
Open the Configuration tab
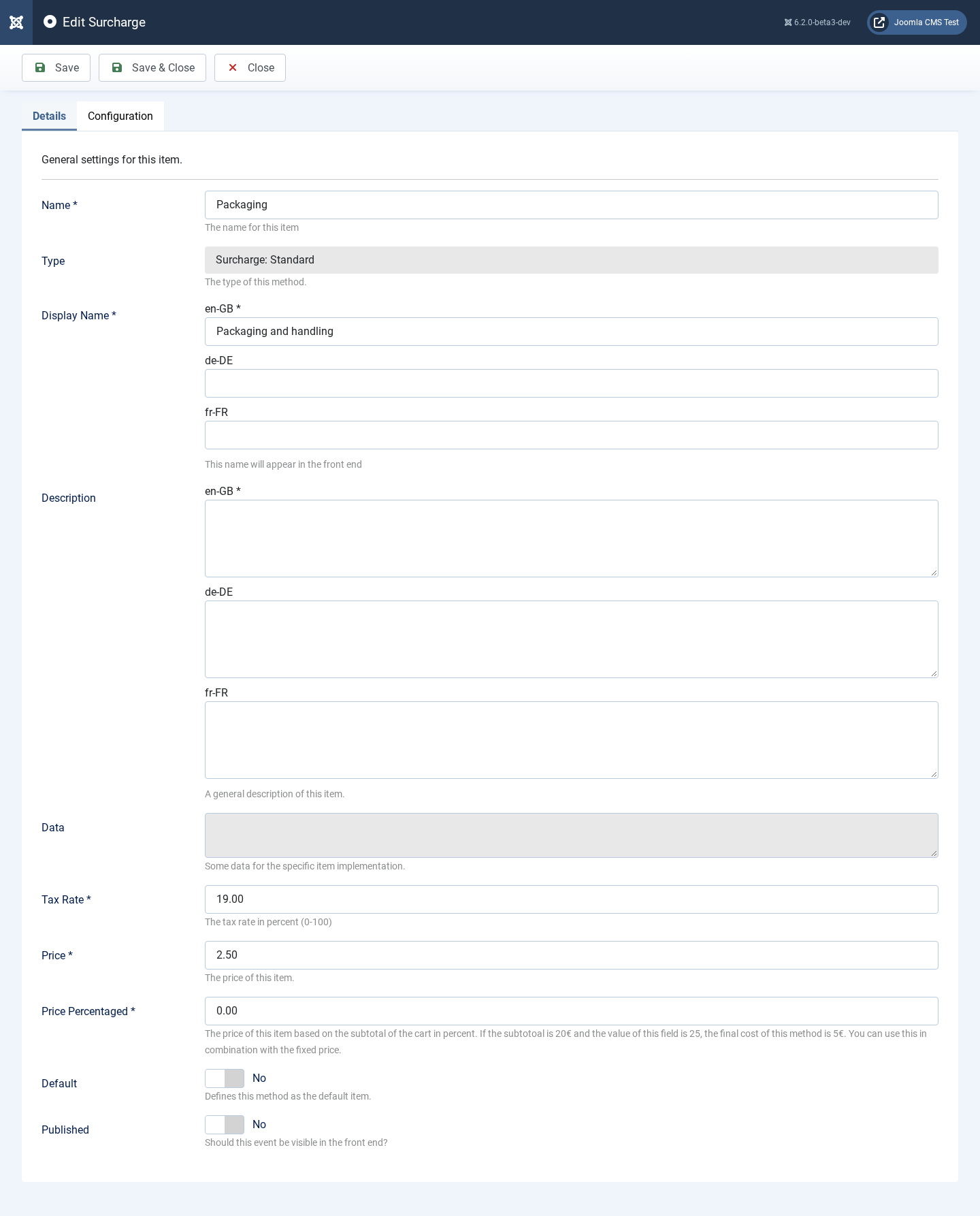120,116
